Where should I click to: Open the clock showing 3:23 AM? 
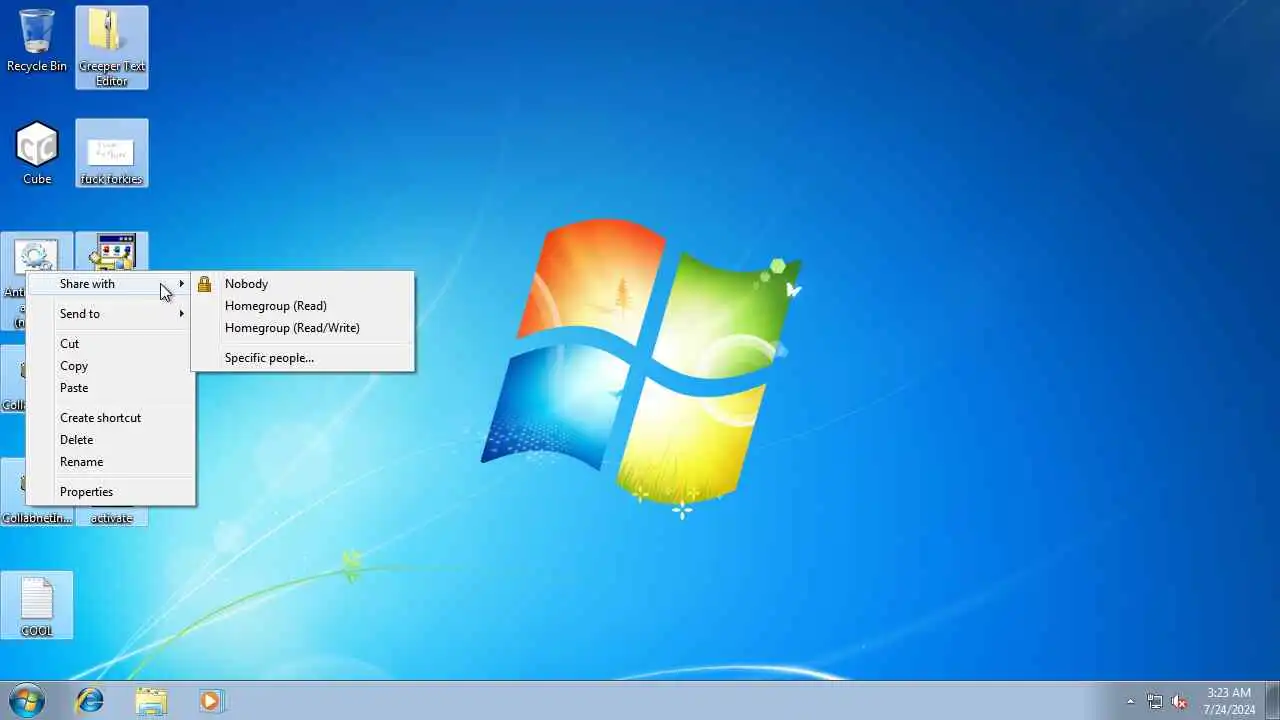pos(1229,701)
